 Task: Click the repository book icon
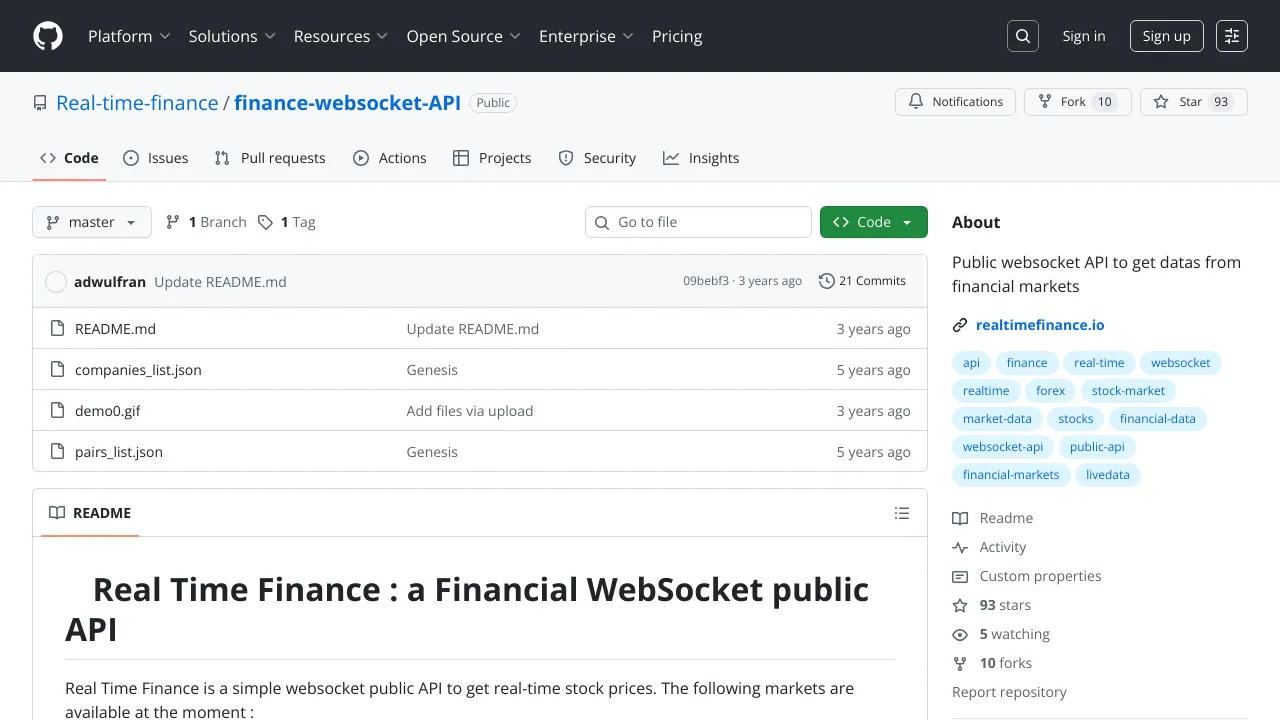pos(40,103)
